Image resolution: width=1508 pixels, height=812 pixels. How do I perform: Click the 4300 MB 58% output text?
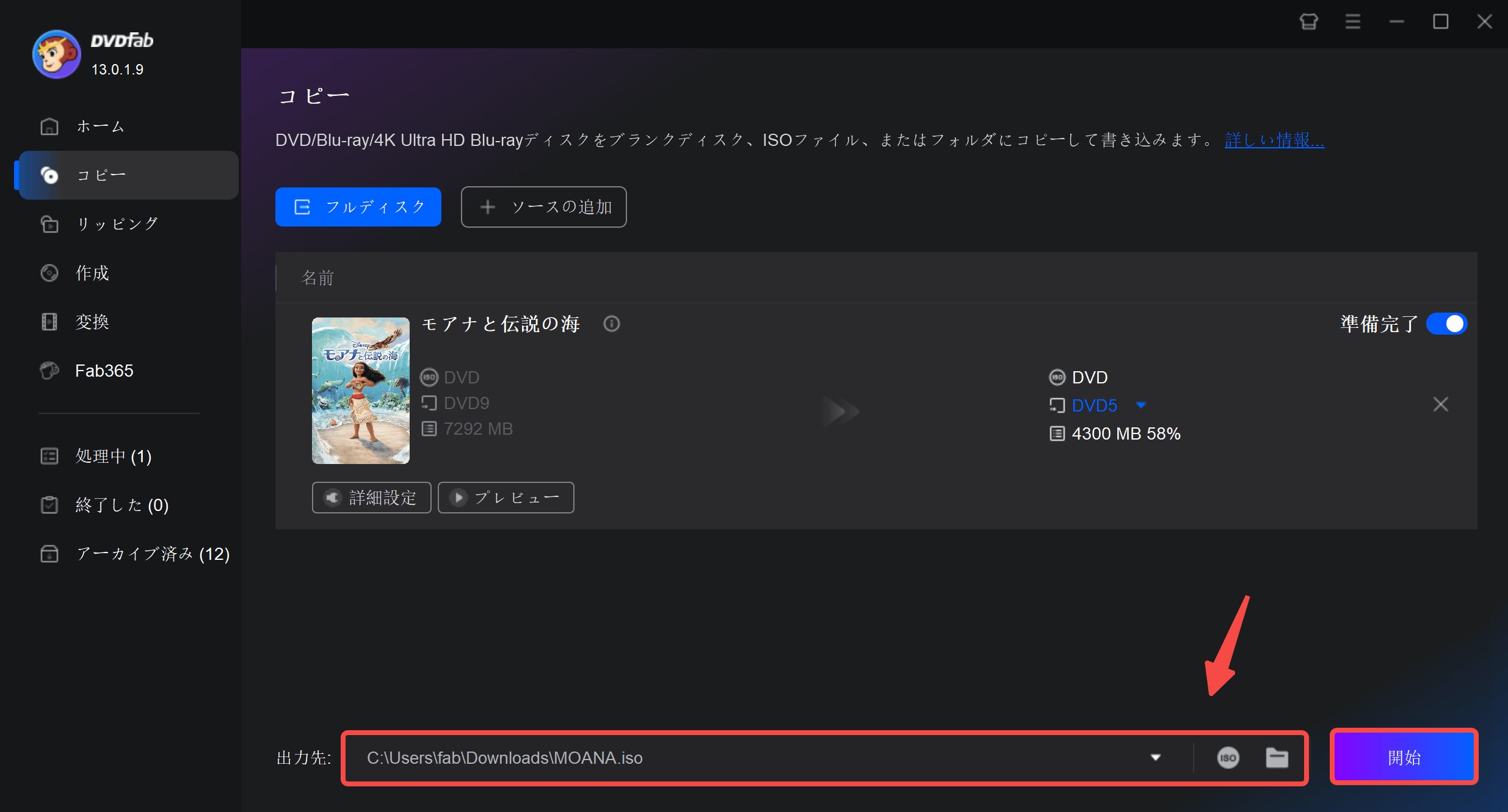coord(1126,433)
